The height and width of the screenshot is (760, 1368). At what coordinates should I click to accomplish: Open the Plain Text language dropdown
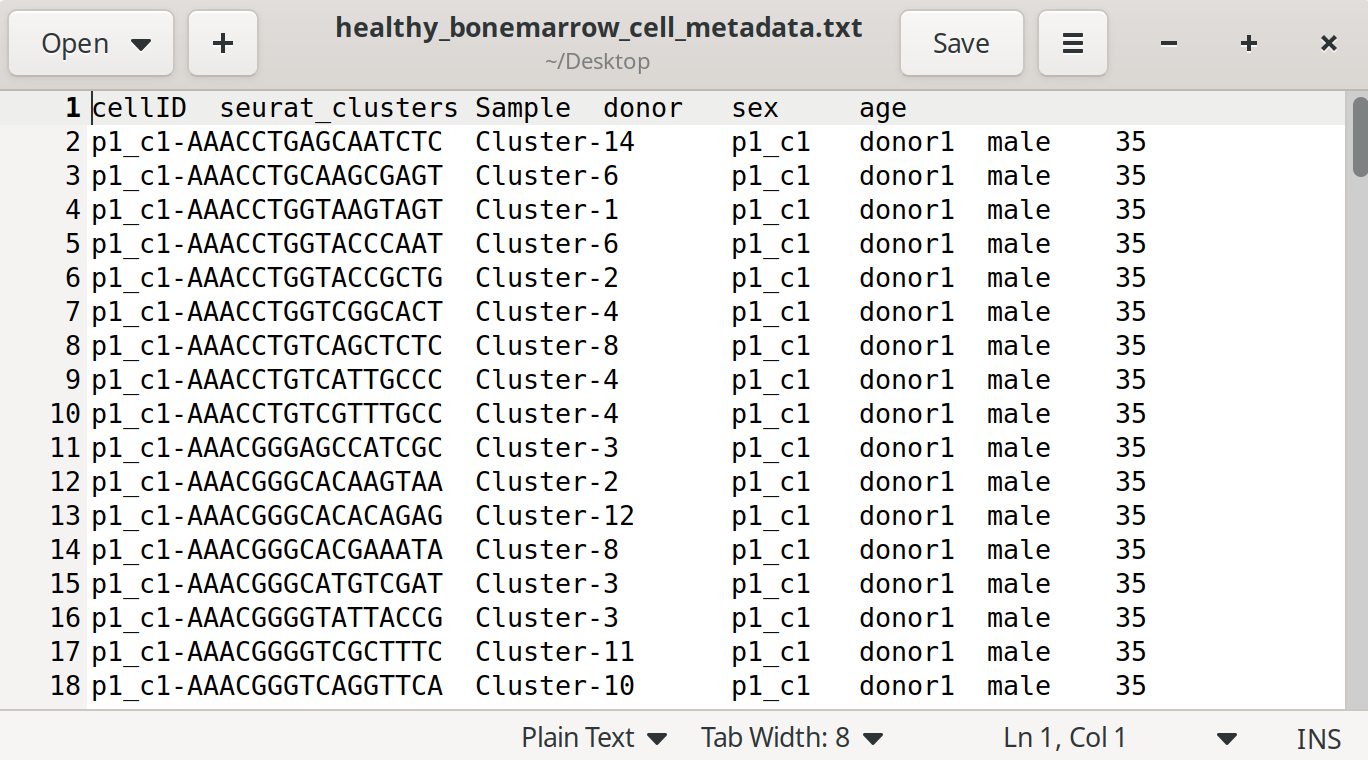(594, 738)
